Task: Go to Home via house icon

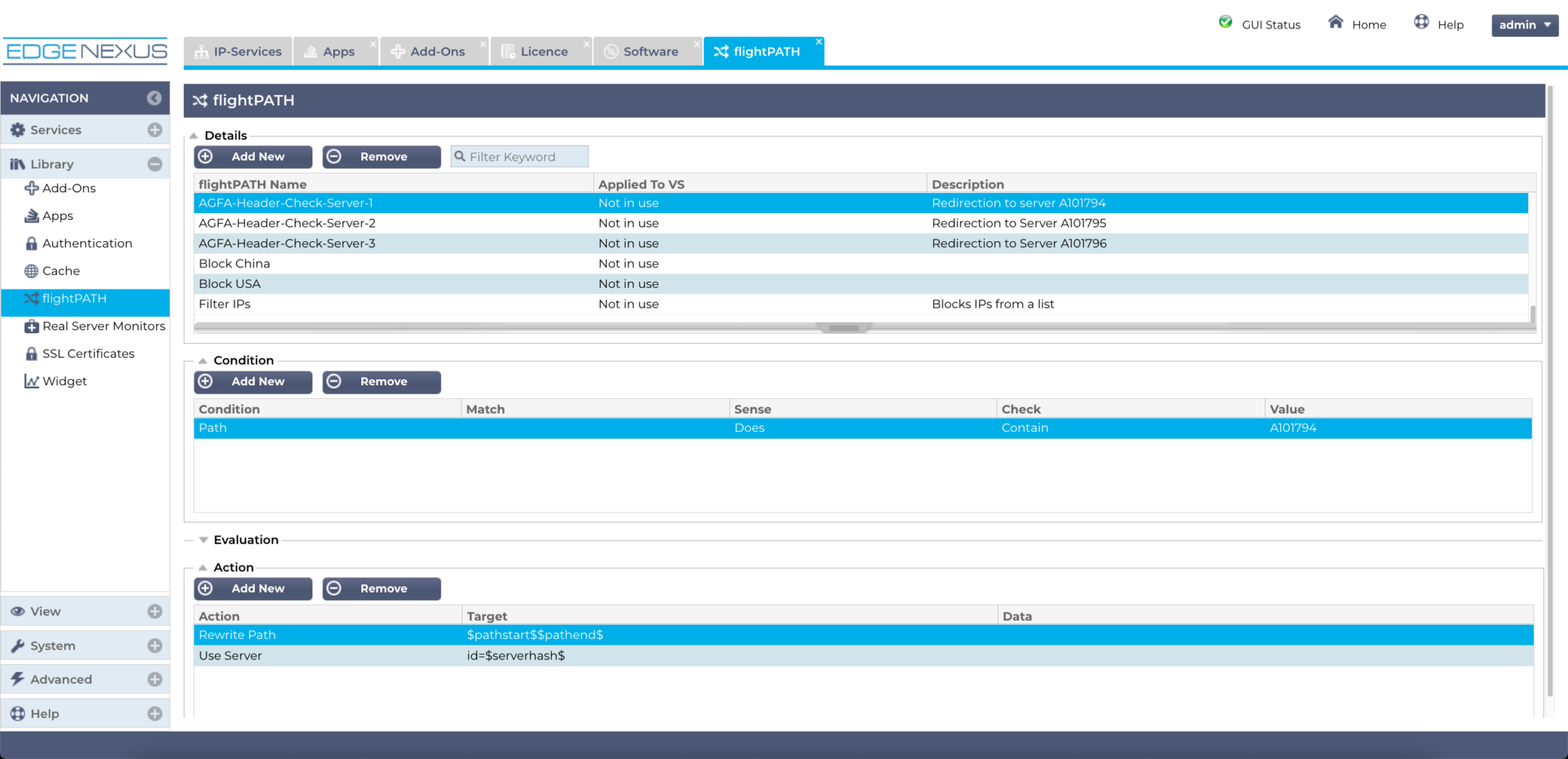Action: point(1335,22)
